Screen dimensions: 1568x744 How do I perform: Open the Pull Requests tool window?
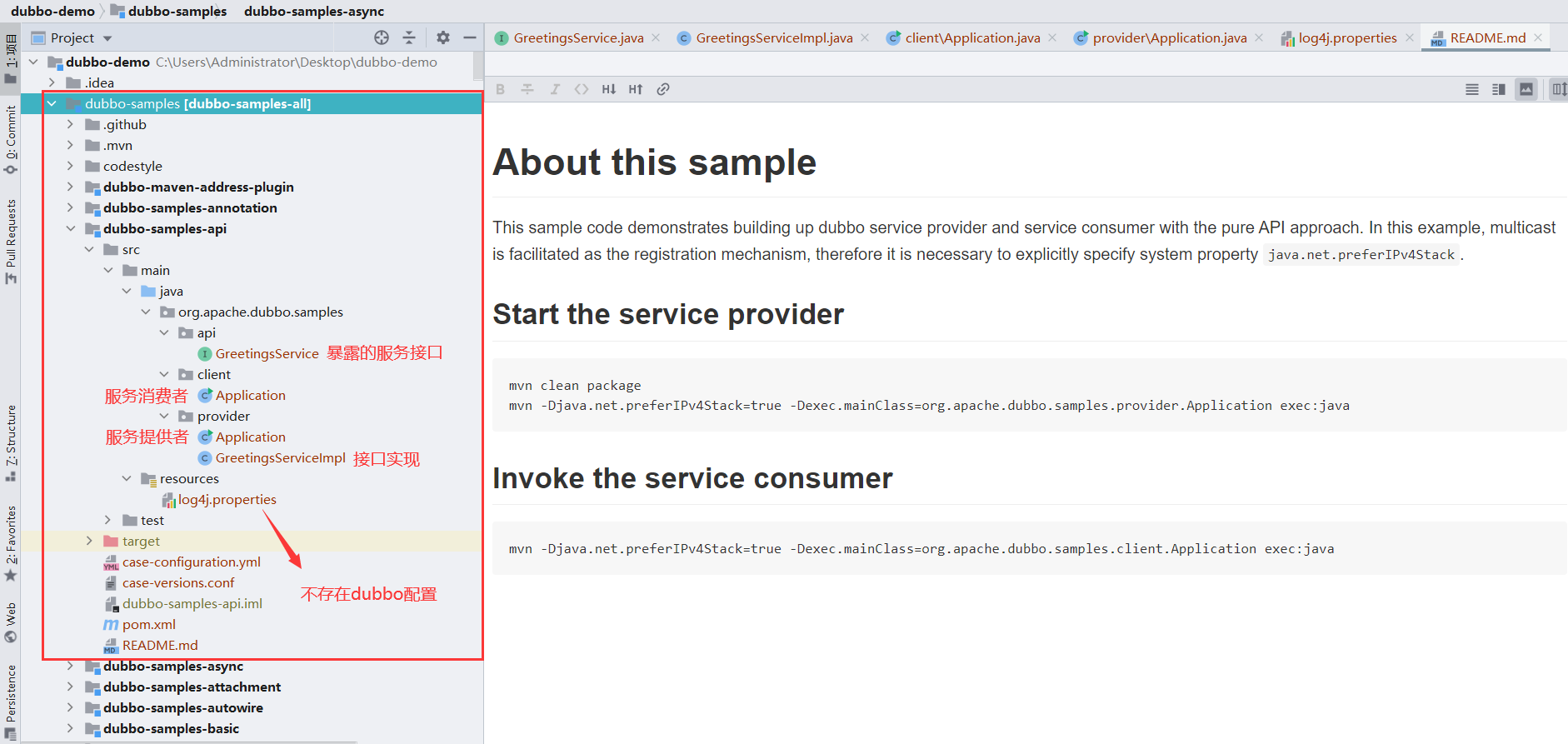click(11, 242)
